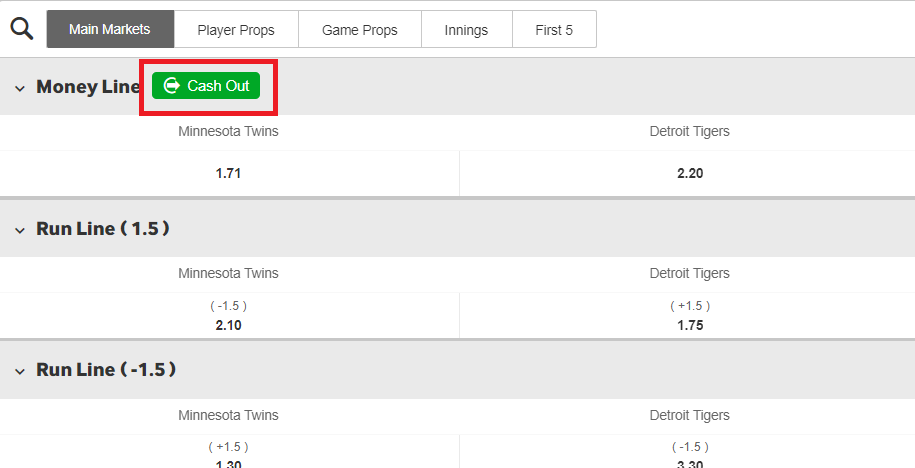Collapse the Run Line (-1.5) chevron
The height and width of the screenshot is (468, 915).
pyautogui.click(x=20, y=372)
